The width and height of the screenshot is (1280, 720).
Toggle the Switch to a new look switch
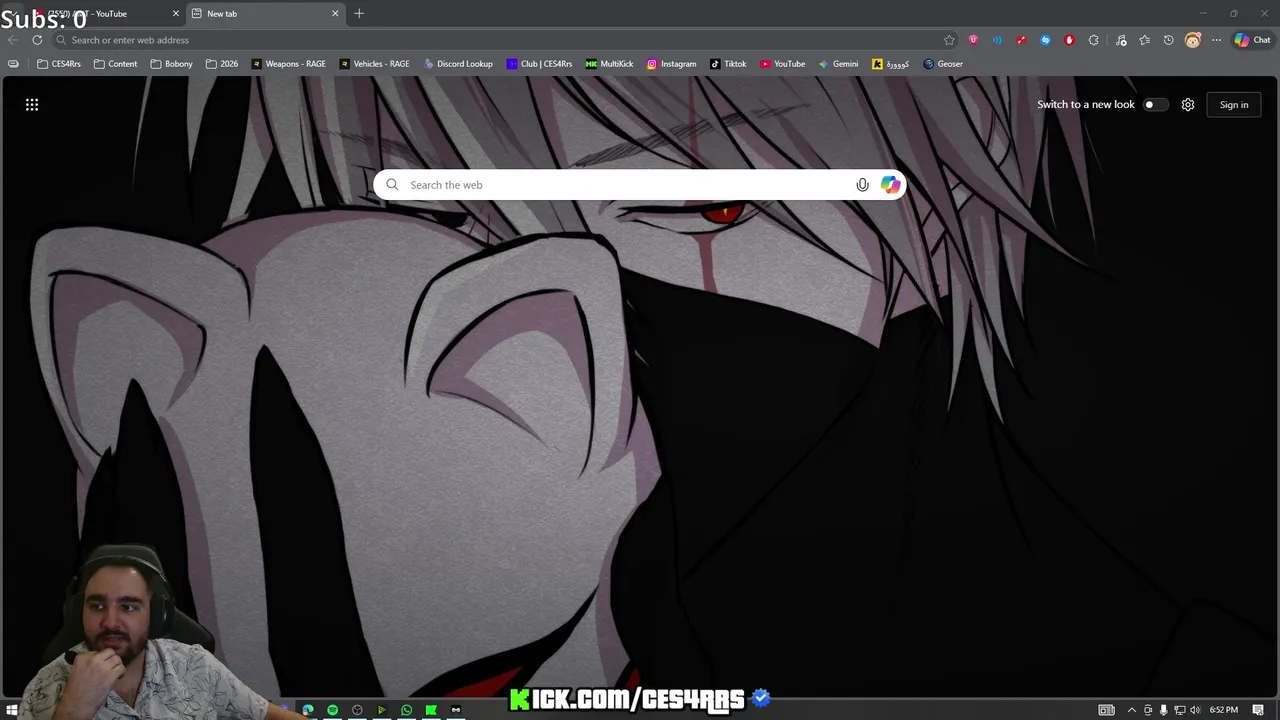tap(1154, 105)
